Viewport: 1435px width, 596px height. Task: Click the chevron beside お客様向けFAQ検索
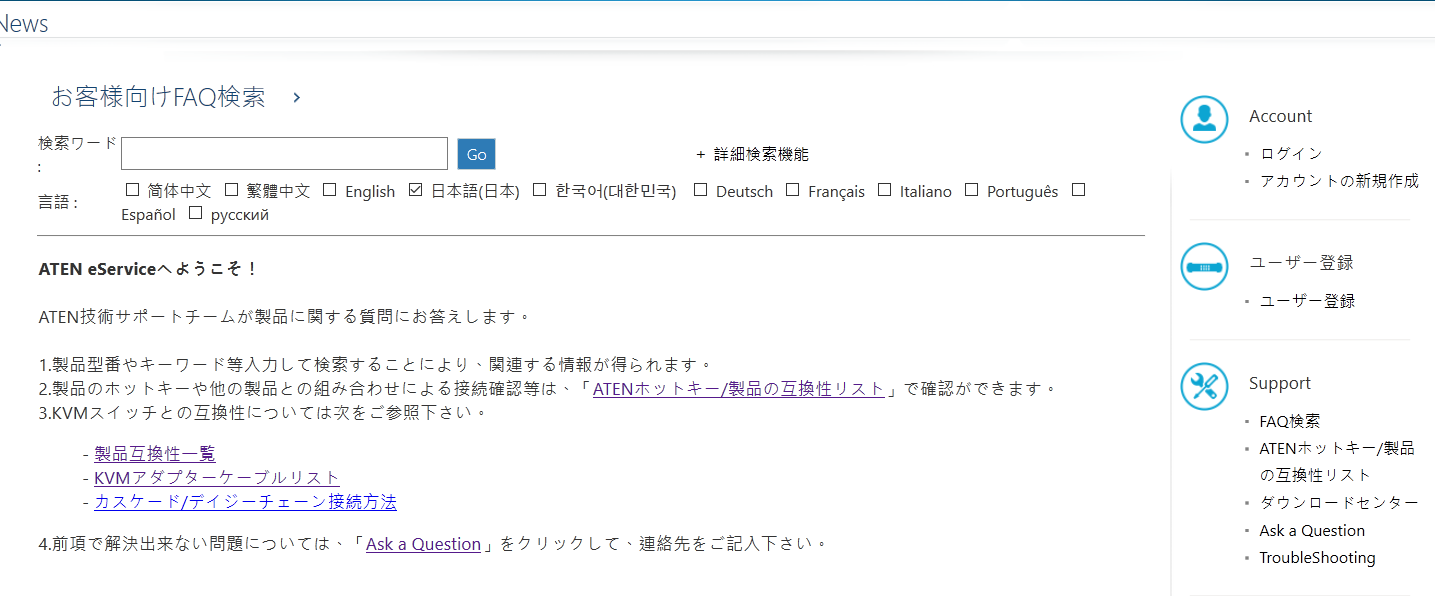click(297, 98)
